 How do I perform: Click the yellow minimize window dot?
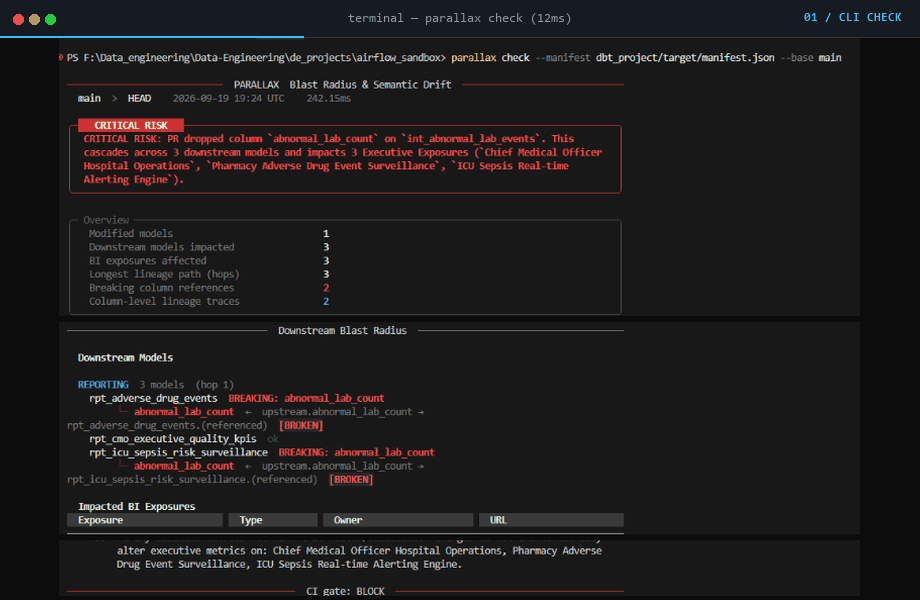coord(35,19)
